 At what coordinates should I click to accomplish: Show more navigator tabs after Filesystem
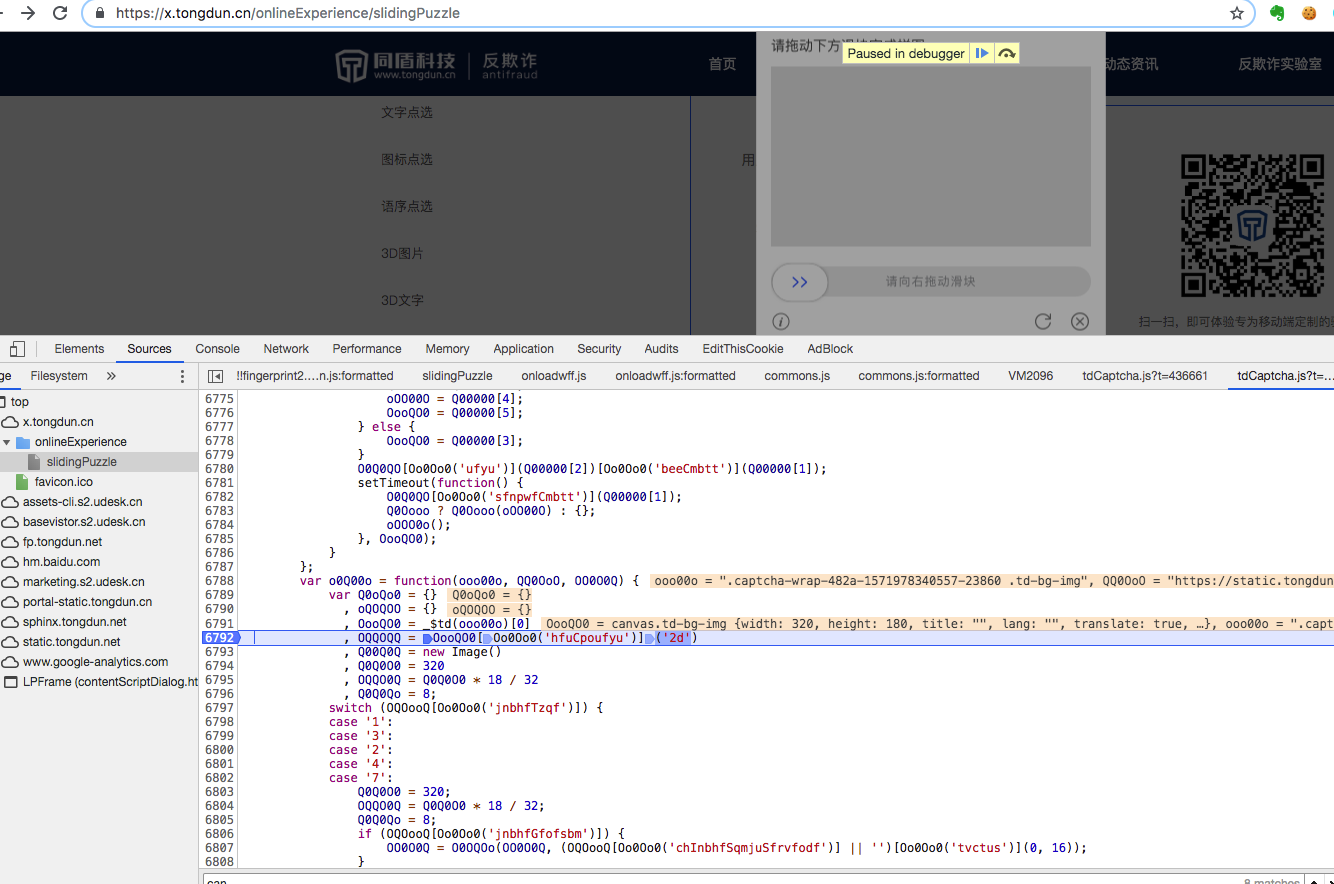tap(111, 376)
